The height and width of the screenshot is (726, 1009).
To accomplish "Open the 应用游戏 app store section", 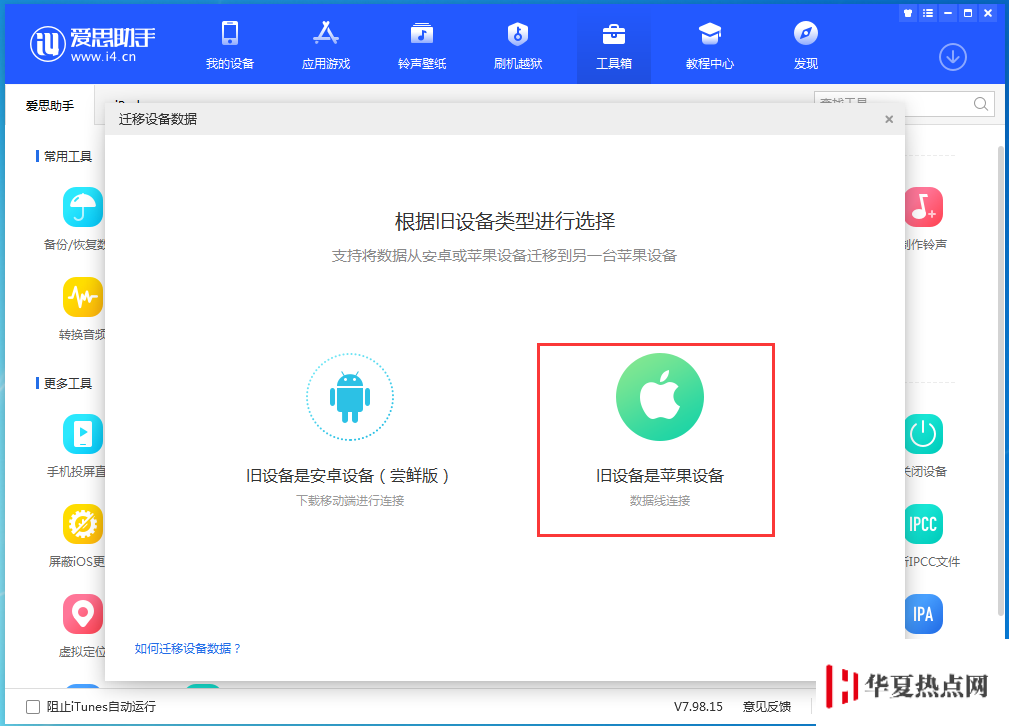I will [x=326, y=45].
